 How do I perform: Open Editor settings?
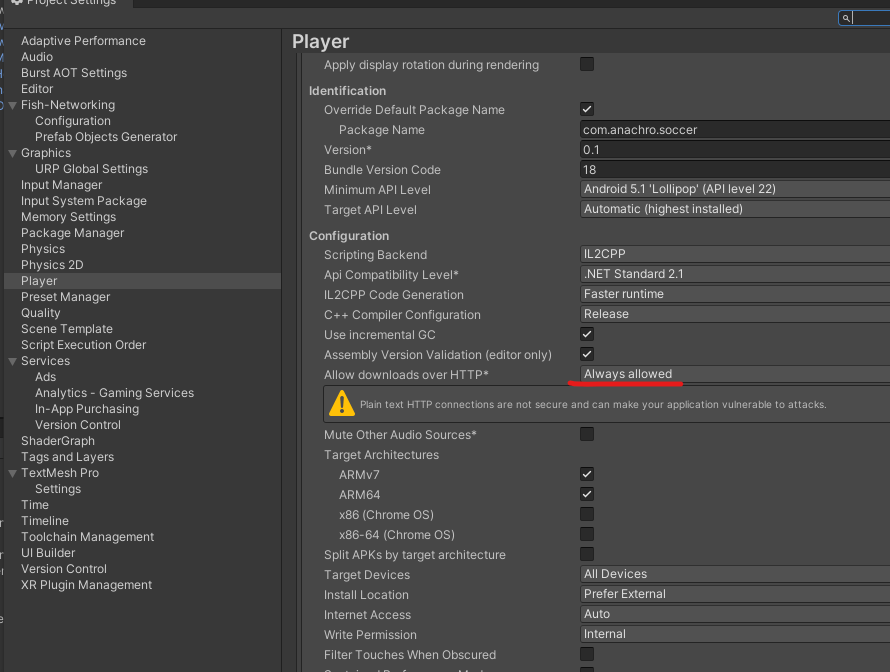(37, 89)
